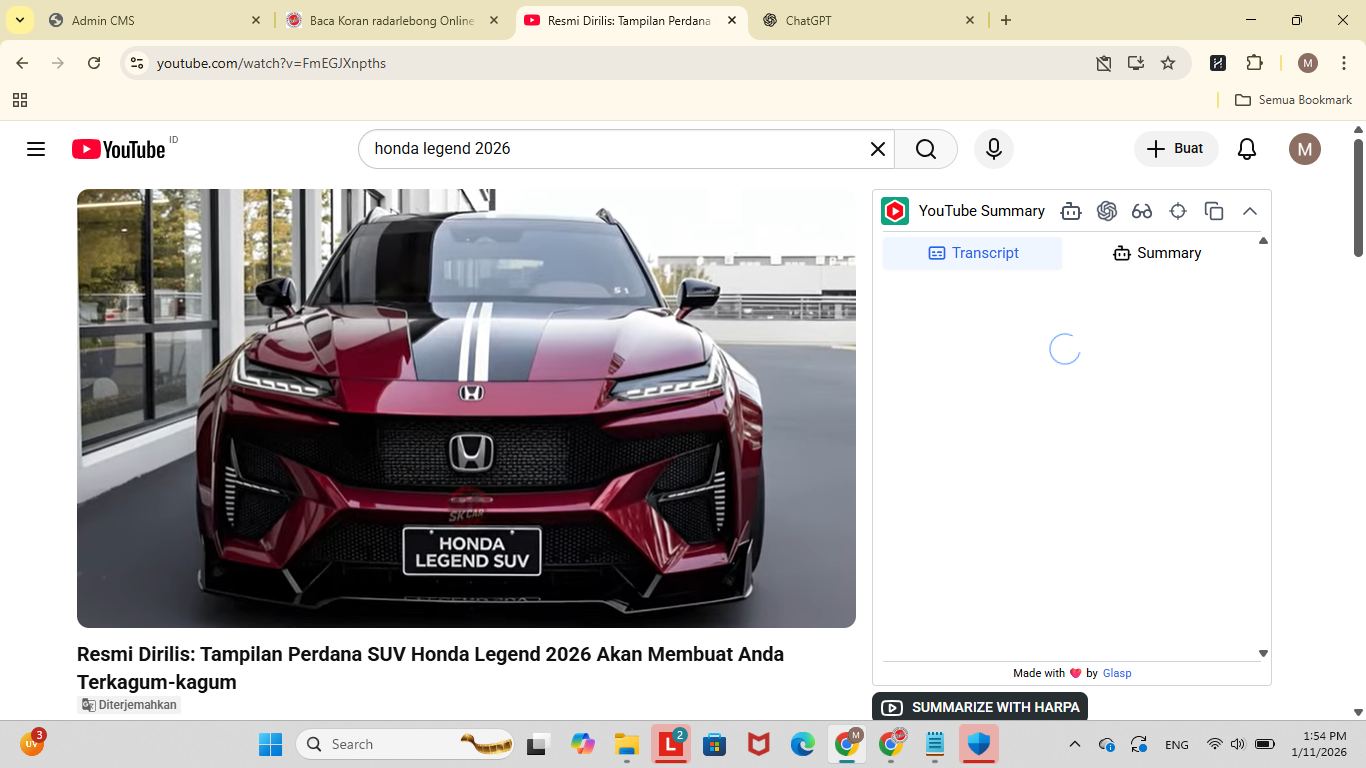1366x768 pixels.
Task: Open Semua Bookmark folder
Action: pos(1293,99)
